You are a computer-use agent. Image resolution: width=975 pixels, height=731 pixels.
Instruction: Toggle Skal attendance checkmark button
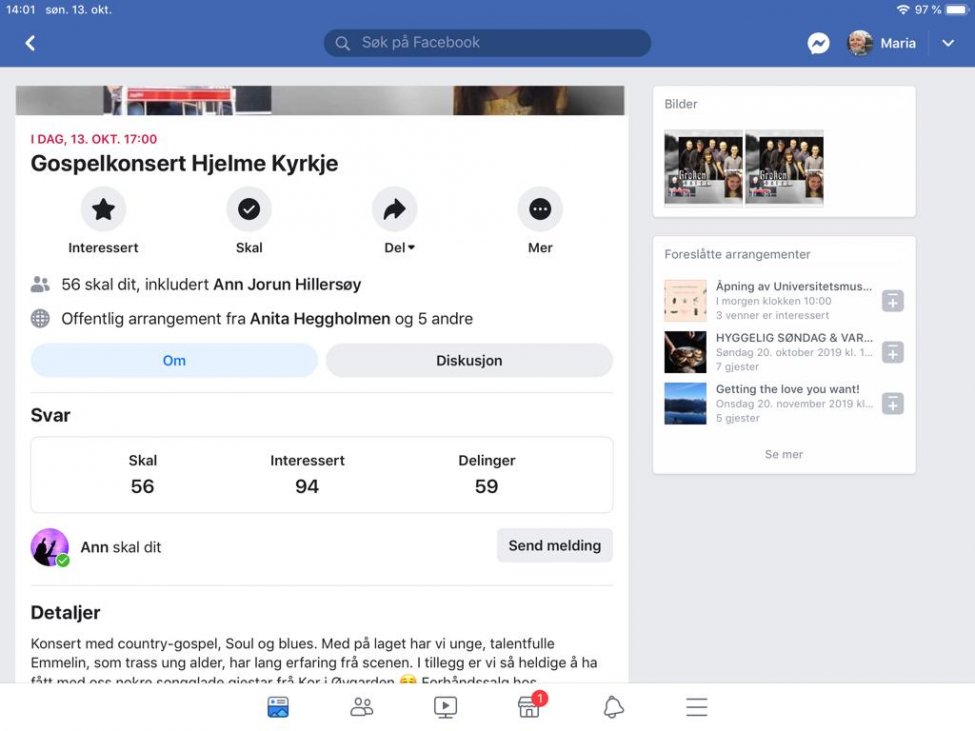click(x=249, y=209)
